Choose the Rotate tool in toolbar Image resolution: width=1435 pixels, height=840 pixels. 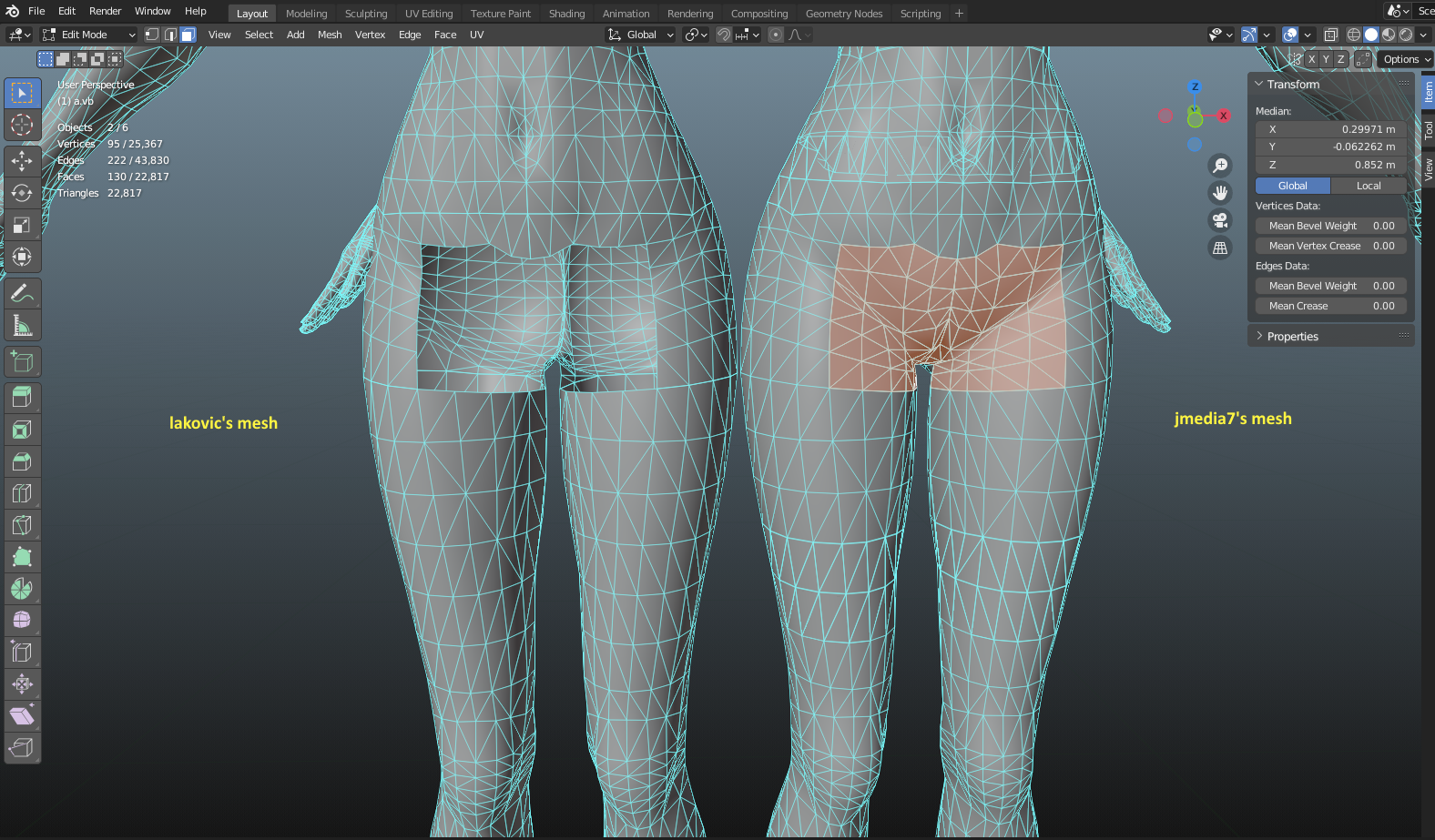click(x=22, y=193)
